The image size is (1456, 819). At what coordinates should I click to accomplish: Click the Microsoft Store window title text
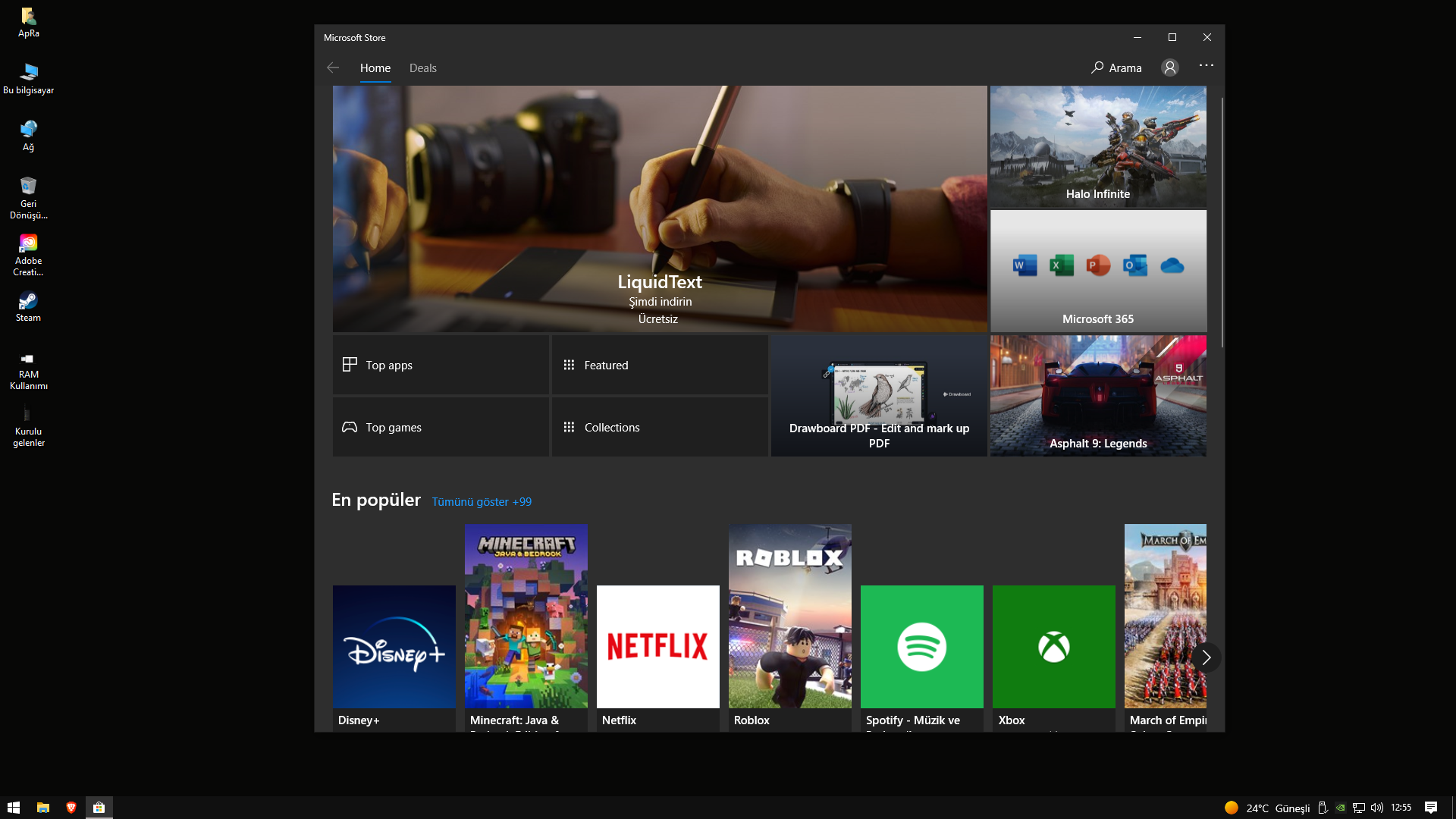354,37
